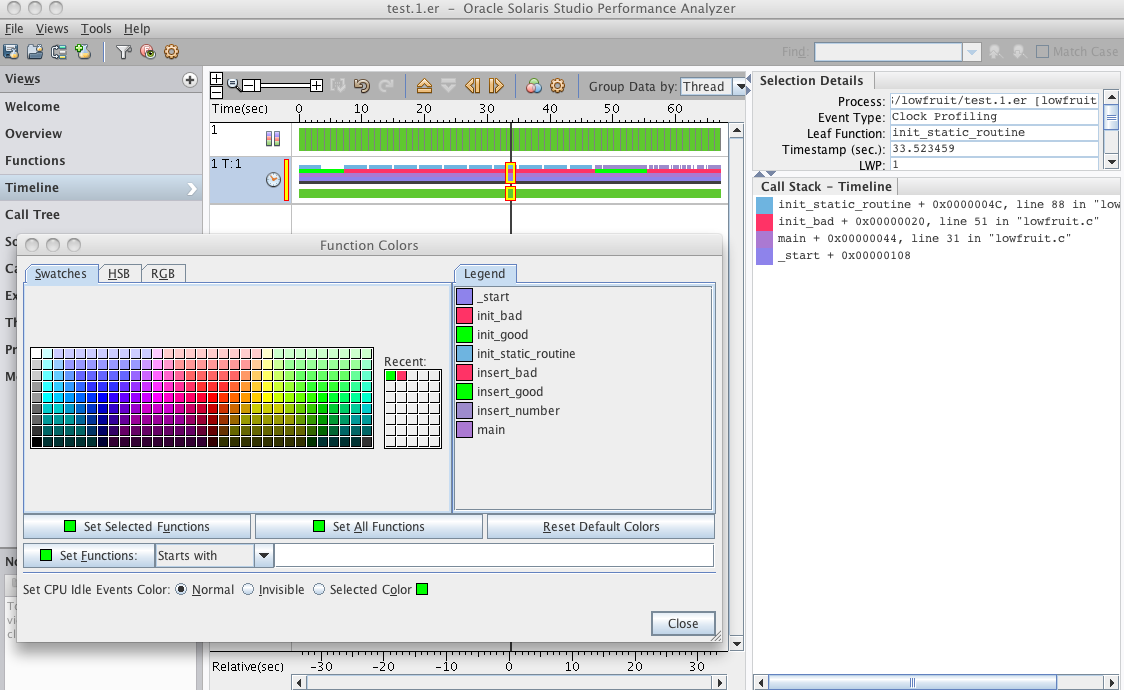Click the Timestamp value 33.523459 field

pyautogui.click(x=994, y=149)
